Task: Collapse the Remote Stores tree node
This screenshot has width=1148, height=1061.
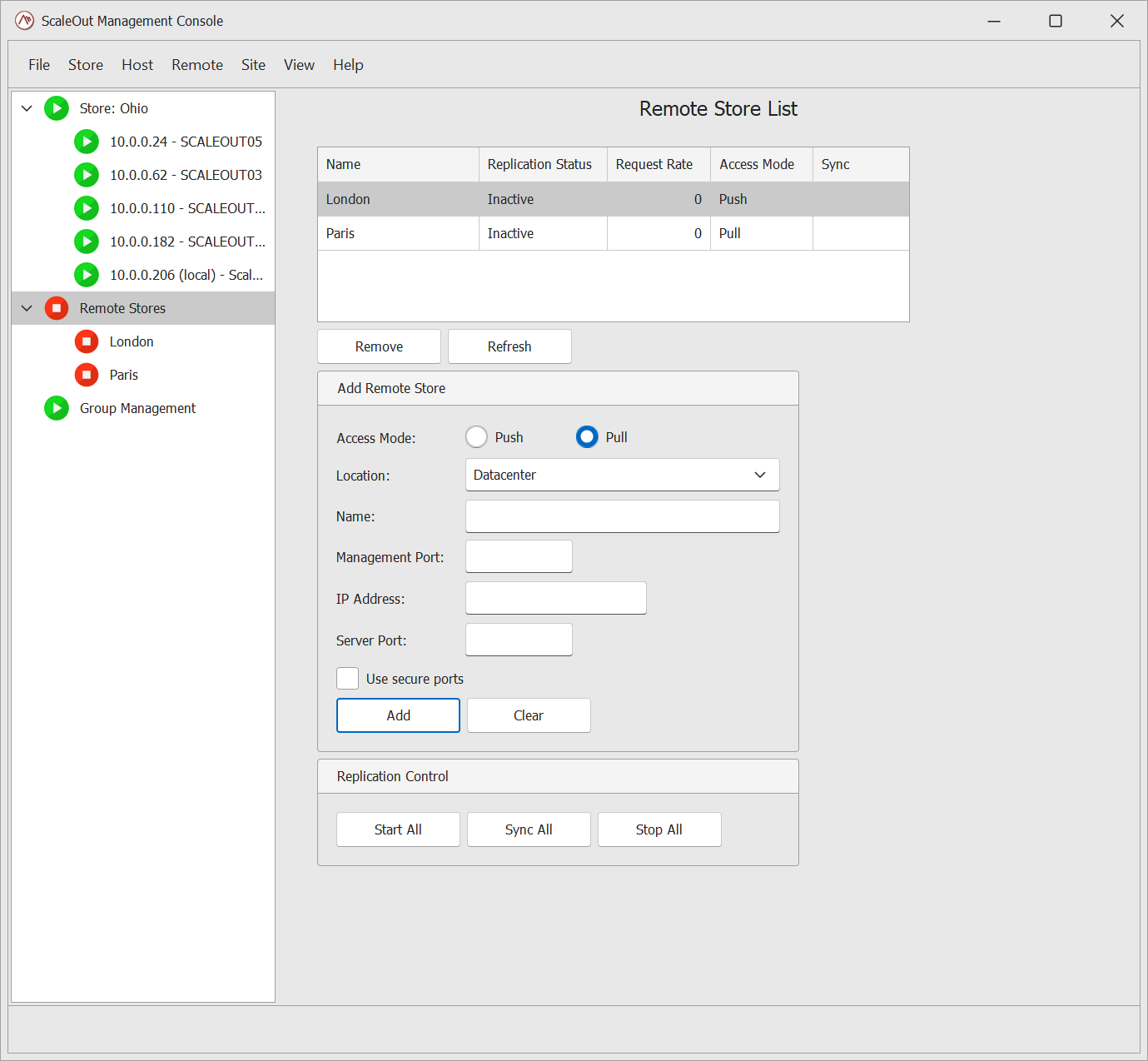Action: (x=27, y=308)
